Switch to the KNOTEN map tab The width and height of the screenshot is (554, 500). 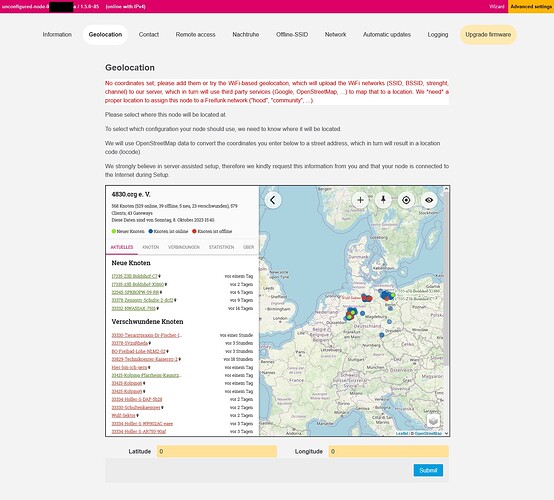click(151, 247)
